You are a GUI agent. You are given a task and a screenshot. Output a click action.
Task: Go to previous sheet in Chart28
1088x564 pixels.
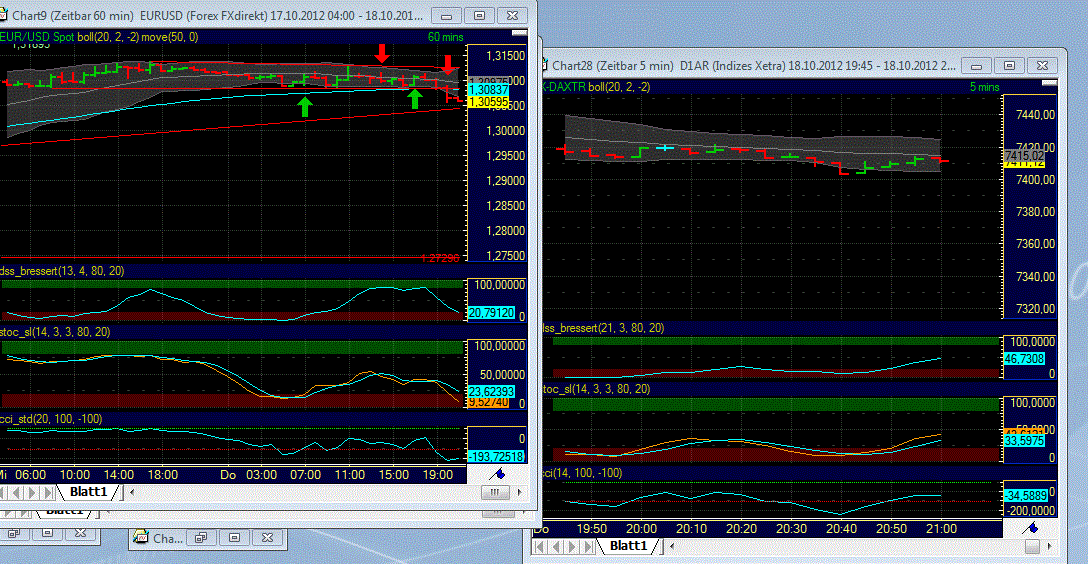pyautogui.click(x=556, y=547)
